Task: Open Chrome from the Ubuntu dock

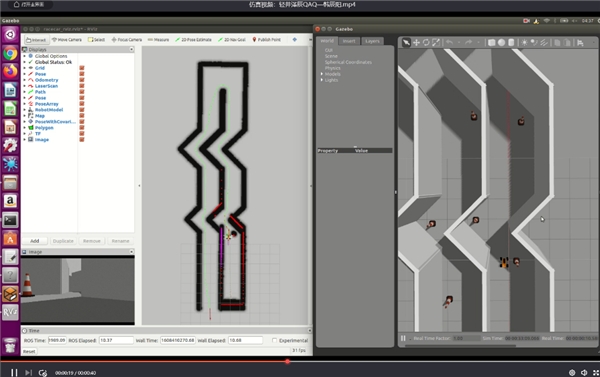Action: click(10, 53)
